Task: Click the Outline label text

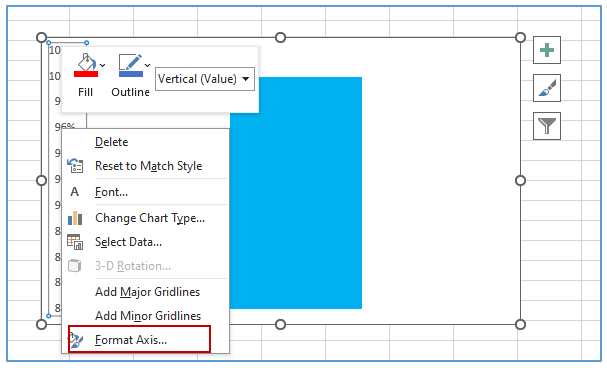Action: pos(130,92)
